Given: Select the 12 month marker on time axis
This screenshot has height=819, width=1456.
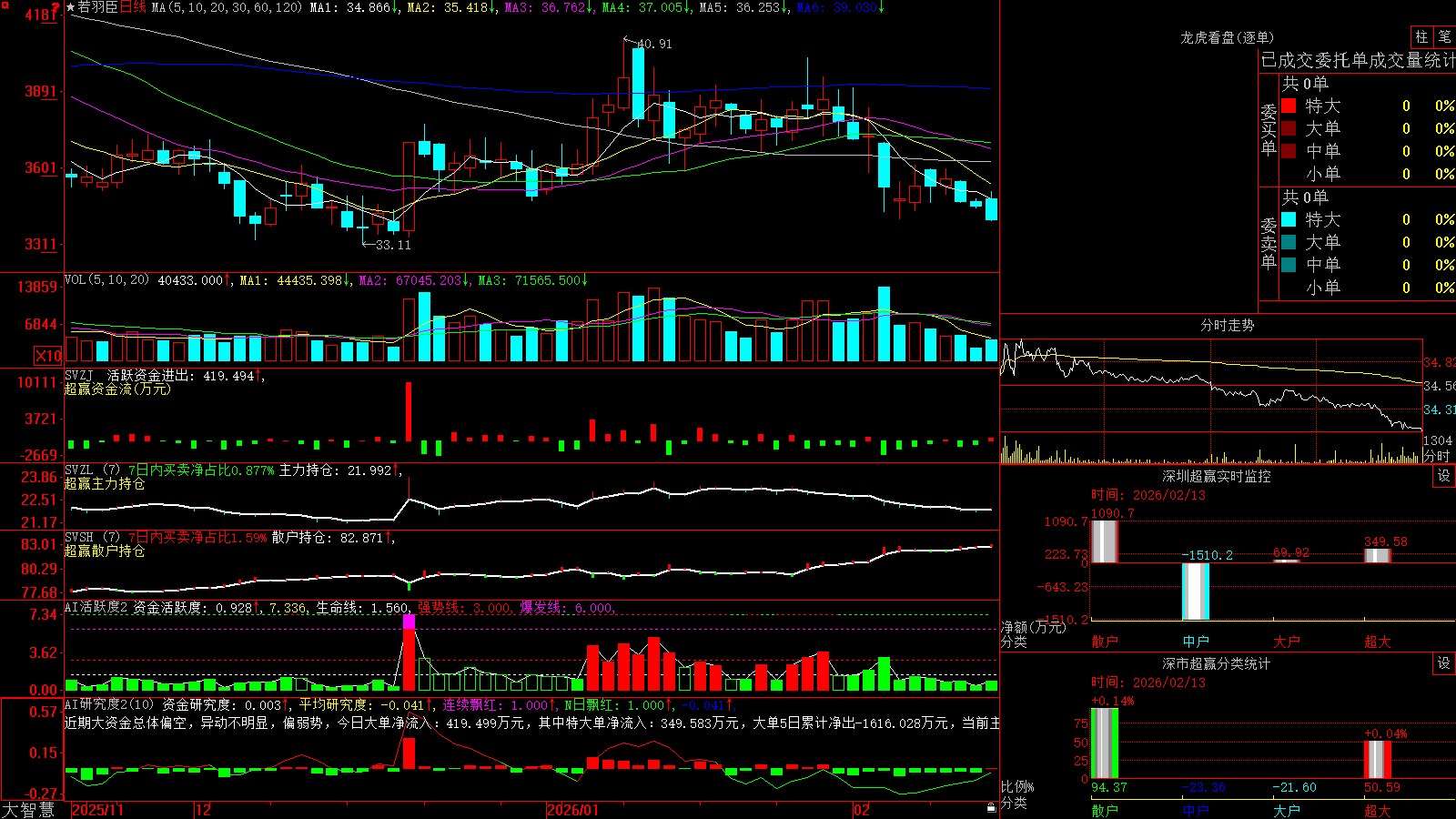Looking at the screenshot, I should pyautogui.click(x=204, y=810).
